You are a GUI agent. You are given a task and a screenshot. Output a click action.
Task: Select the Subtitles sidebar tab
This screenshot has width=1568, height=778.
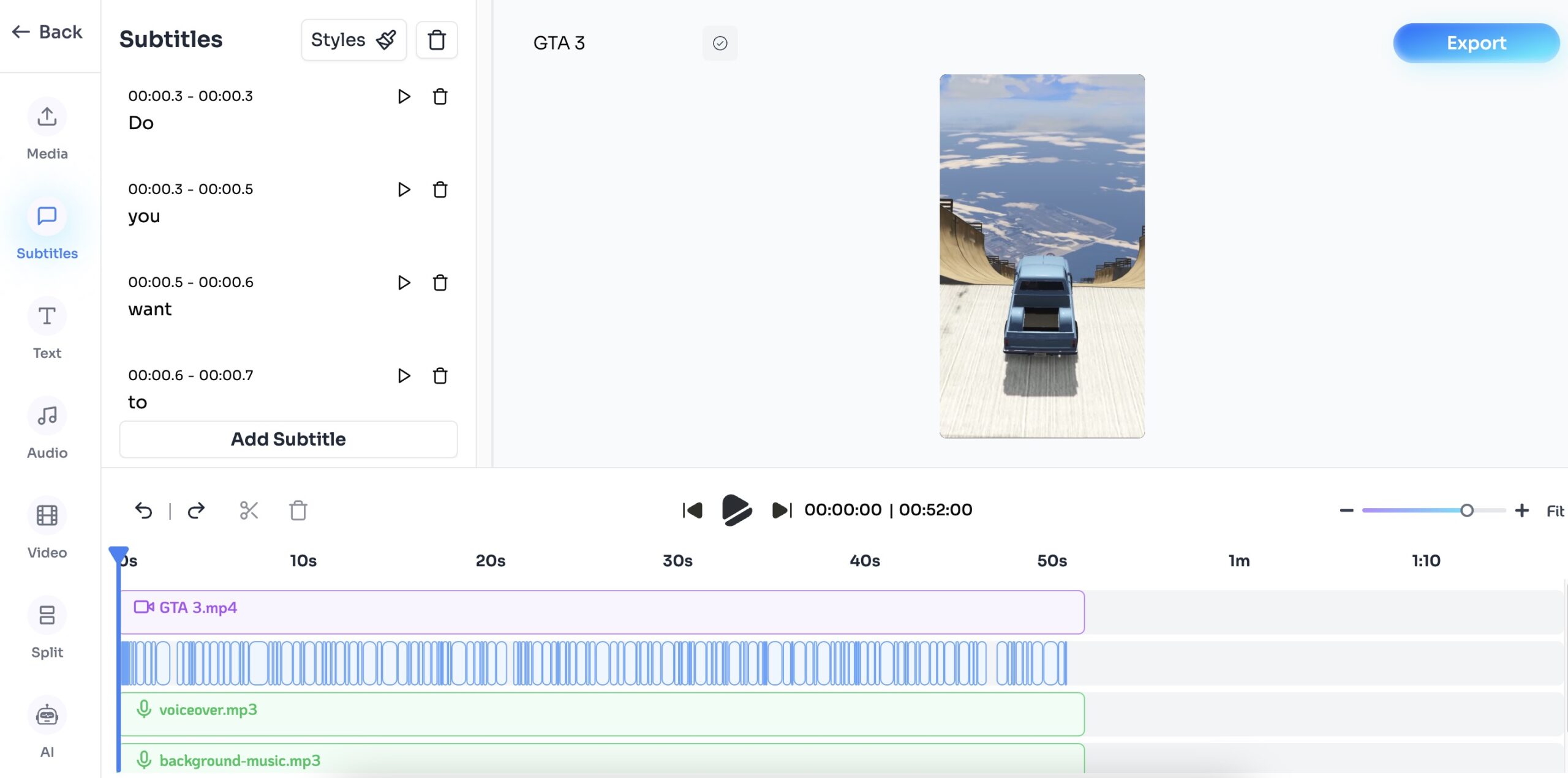pos(47,229)
